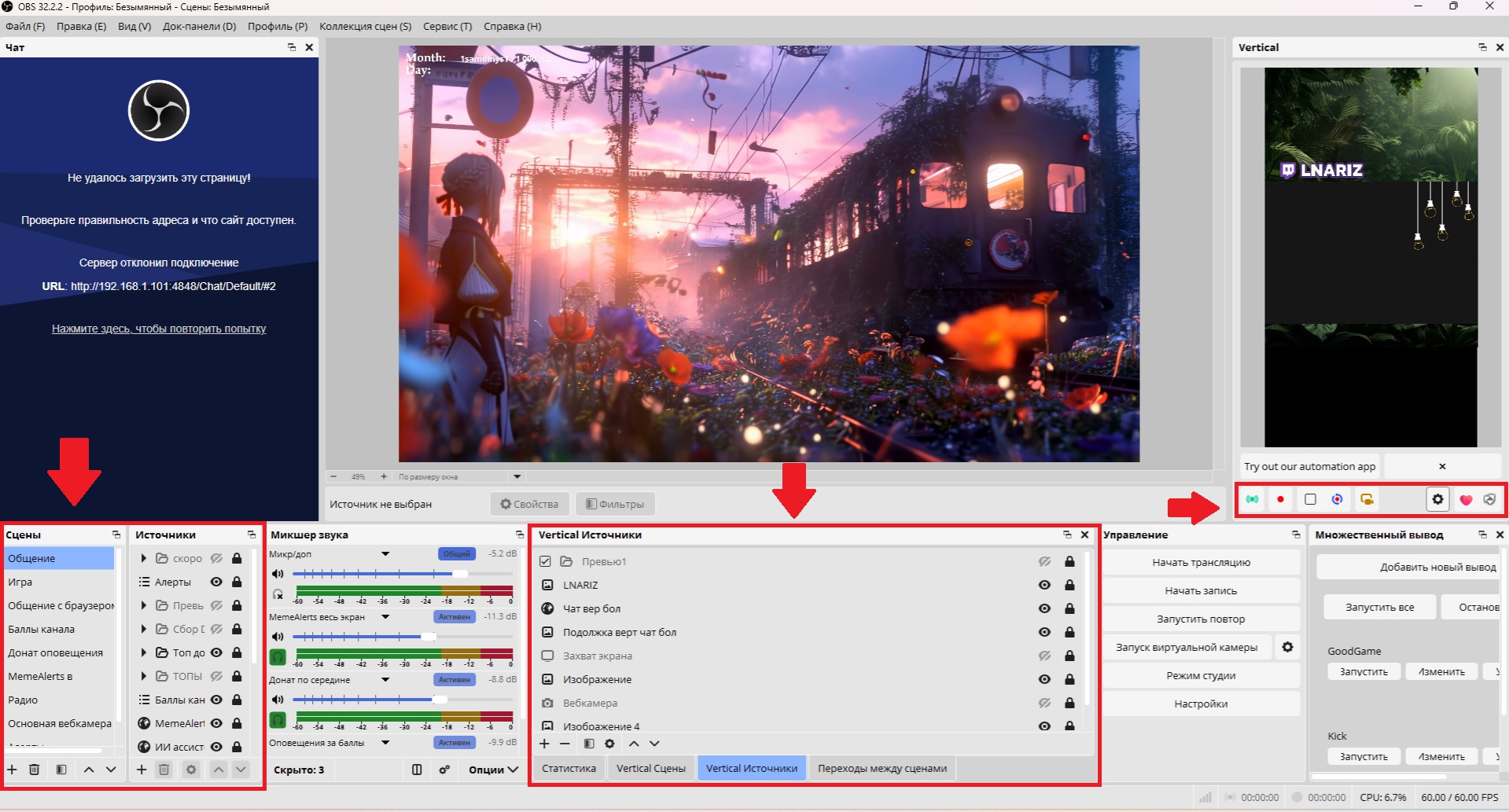1509x812 pixels.
Task: Move the scene up in Scenes list
Action: click(89, 770)
